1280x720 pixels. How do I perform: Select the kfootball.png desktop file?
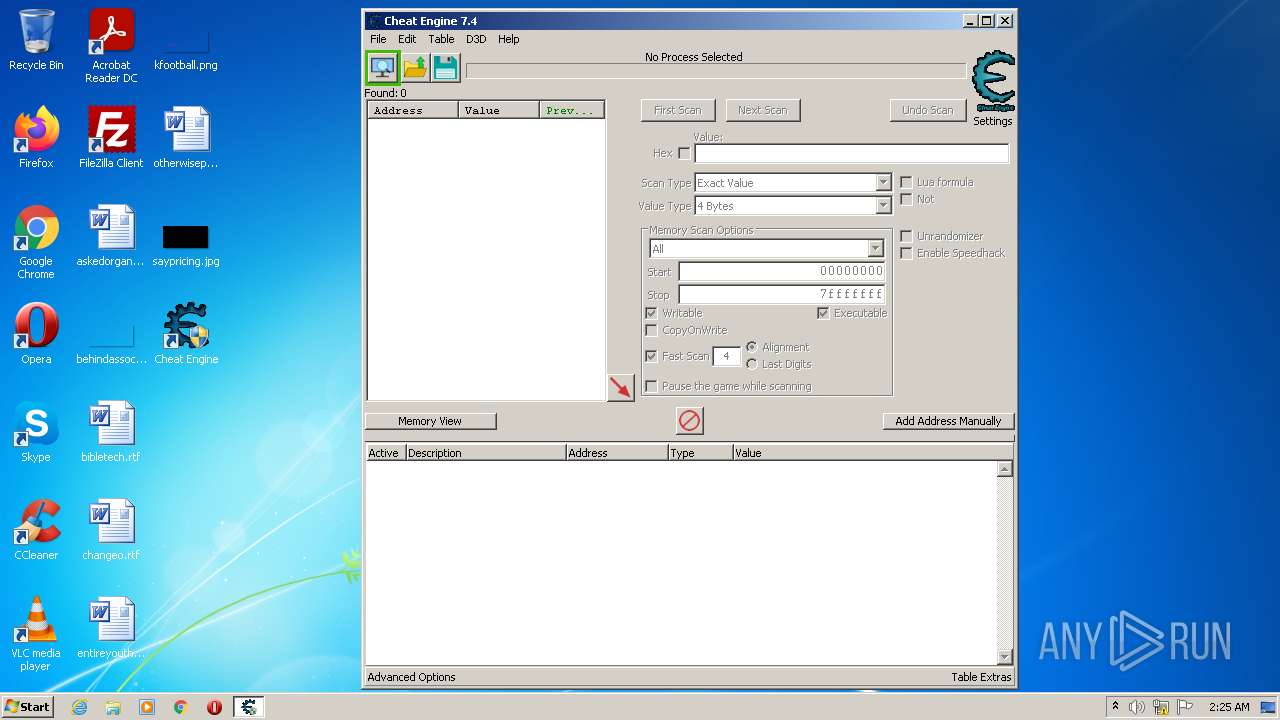click(186, 49)
